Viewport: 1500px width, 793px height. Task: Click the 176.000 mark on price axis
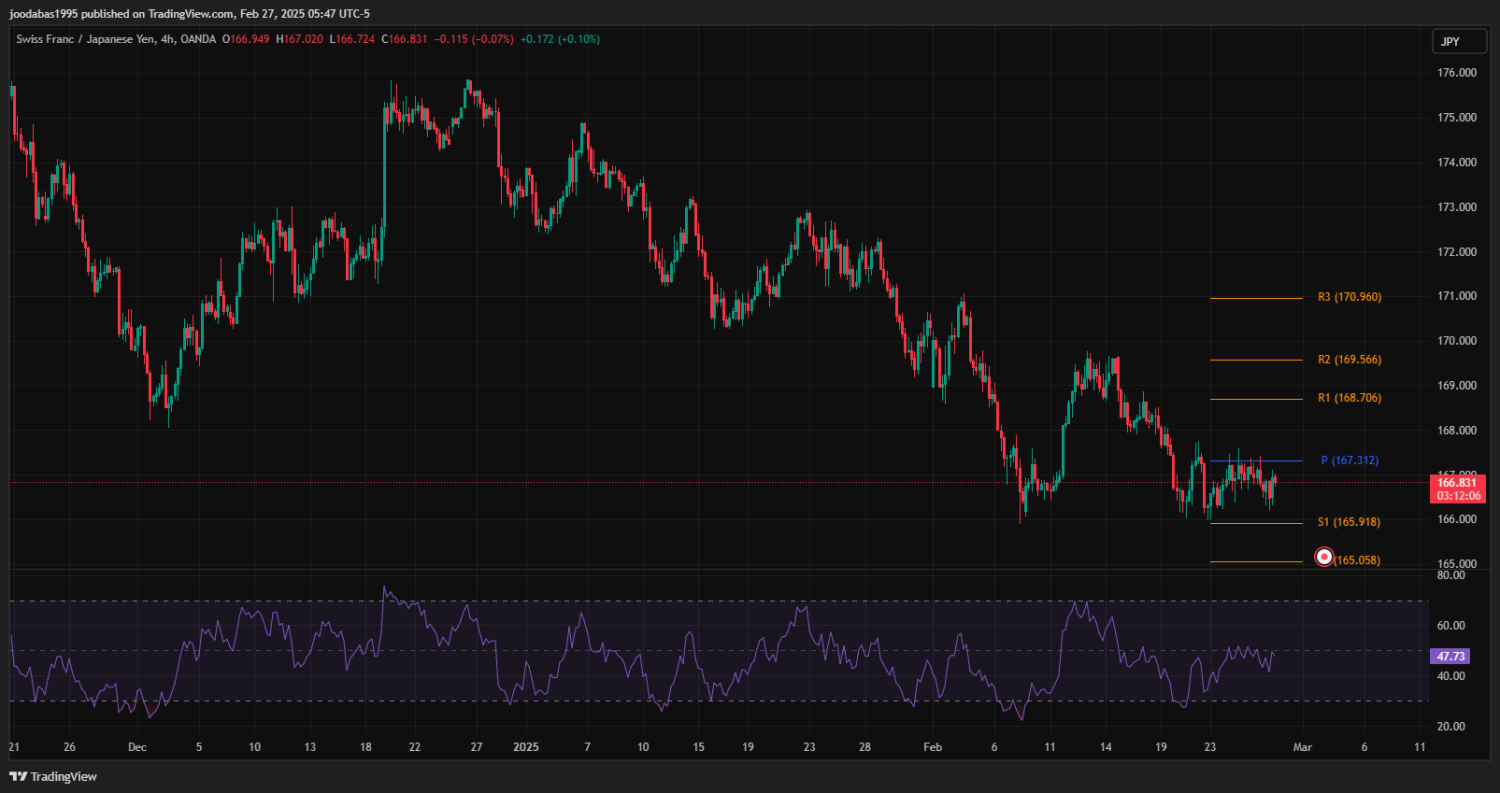[1457, 73]
